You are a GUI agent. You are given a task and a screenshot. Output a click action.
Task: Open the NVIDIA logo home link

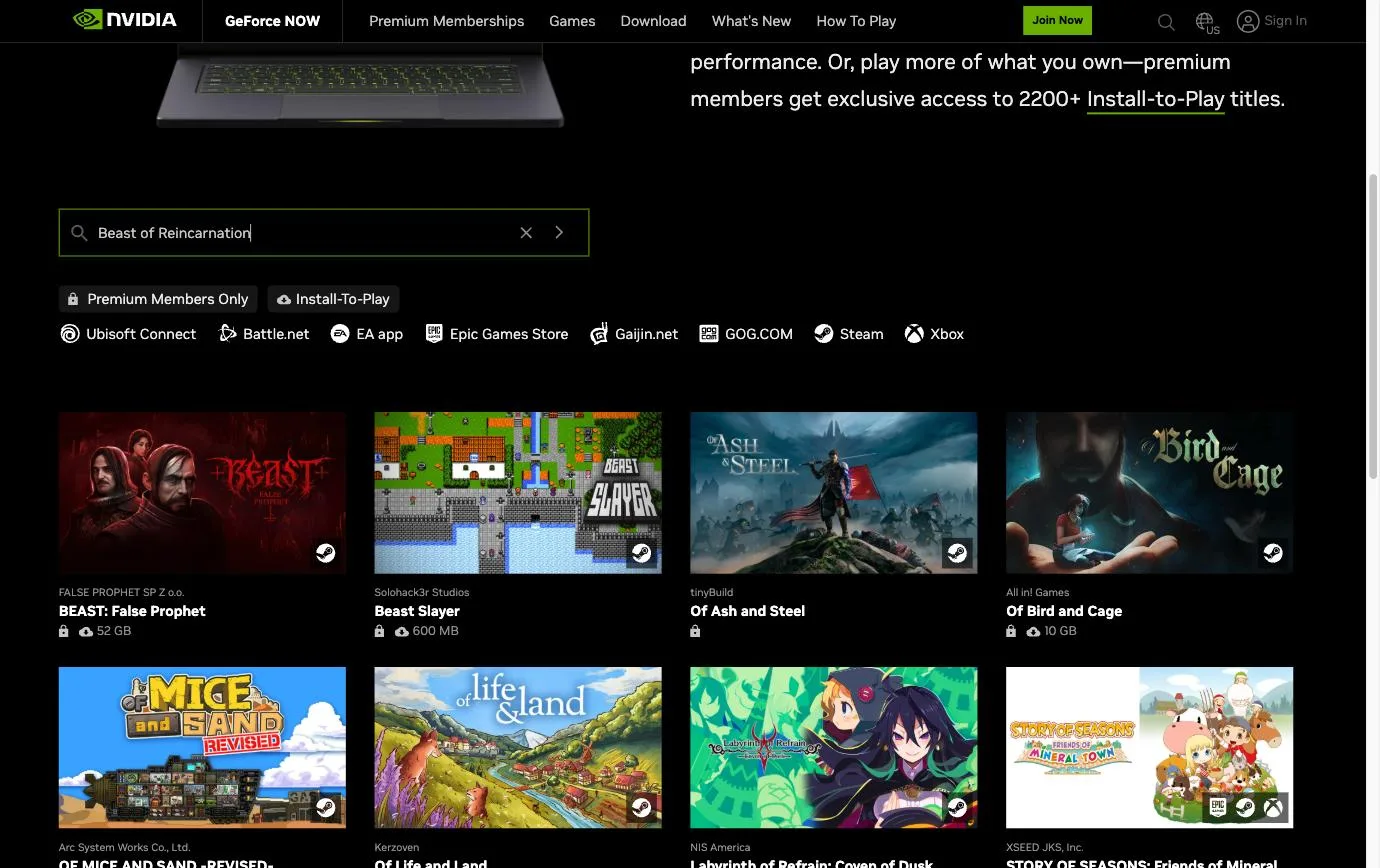(125, 20)
